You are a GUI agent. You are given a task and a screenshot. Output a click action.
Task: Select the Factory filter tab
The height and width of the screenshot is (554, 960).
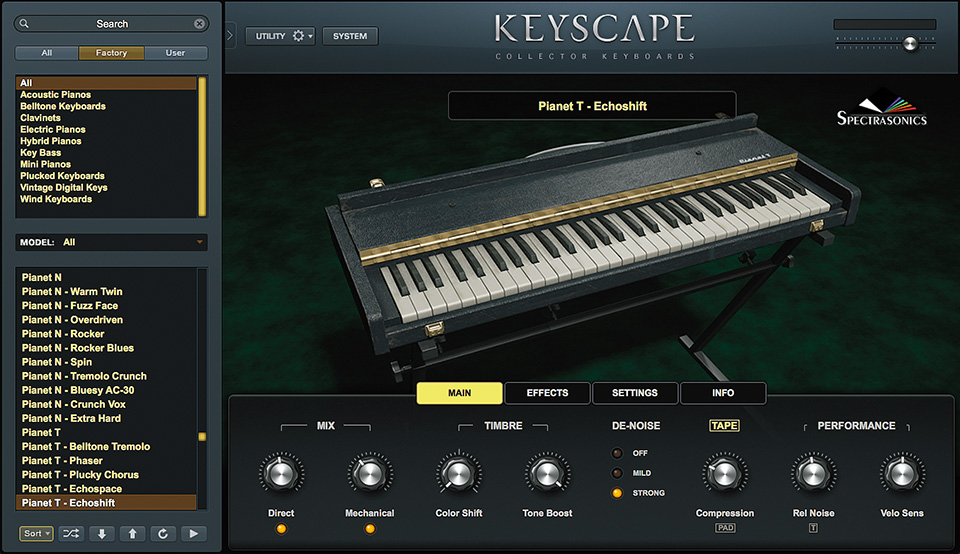tap(111, 53)
